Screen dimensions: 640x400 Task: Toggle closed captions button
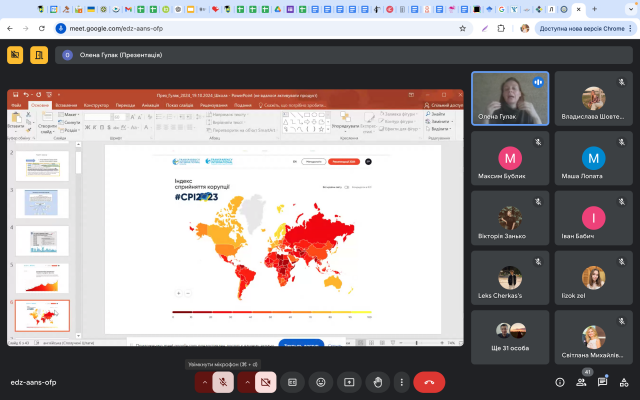tap(293, 381)
